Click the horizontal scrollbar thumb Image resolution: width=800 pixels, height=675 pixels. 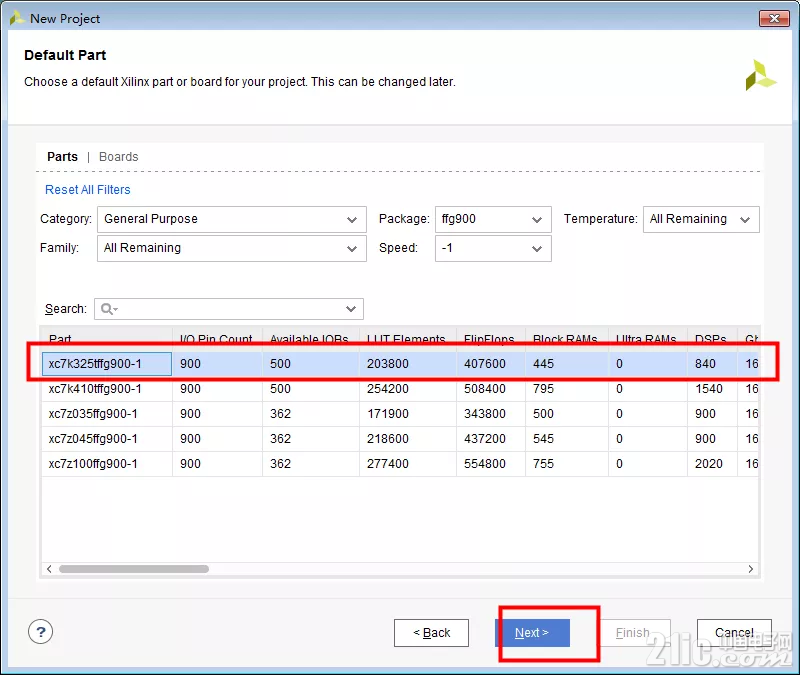click(134, 569)
